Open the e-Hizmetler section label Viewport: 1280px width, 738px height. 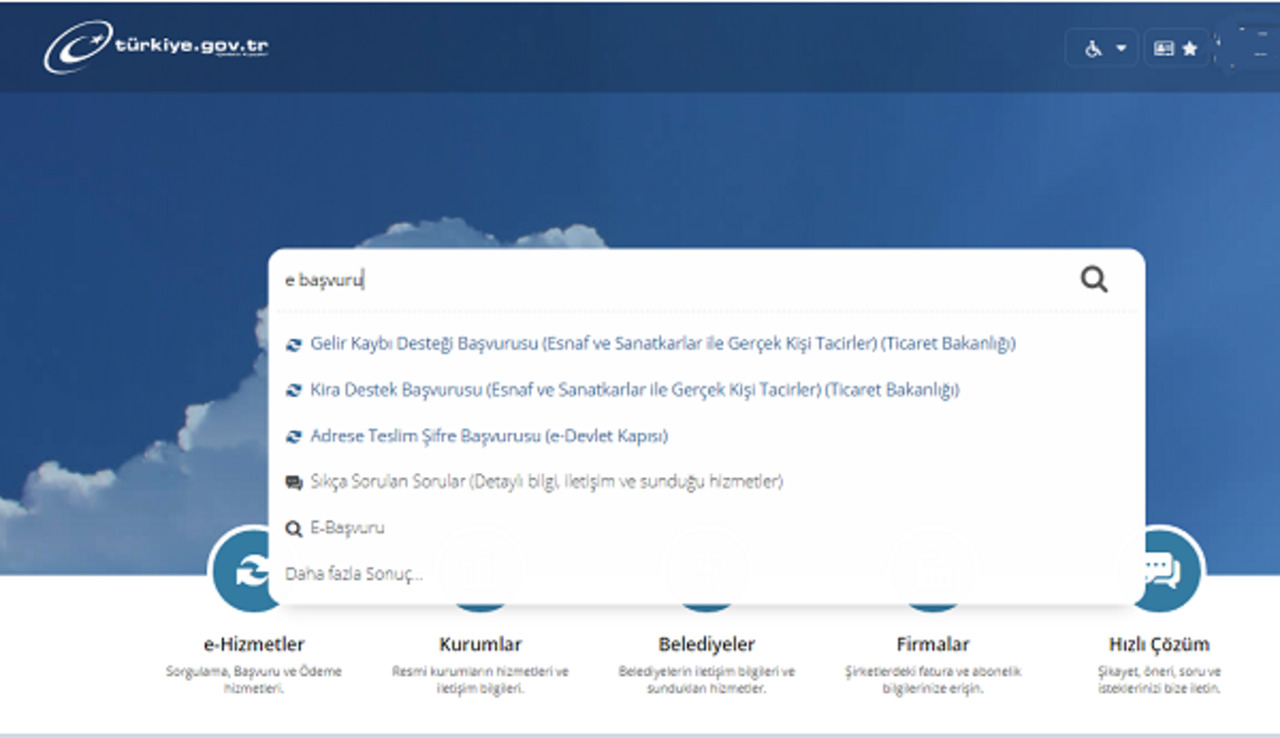254,644
